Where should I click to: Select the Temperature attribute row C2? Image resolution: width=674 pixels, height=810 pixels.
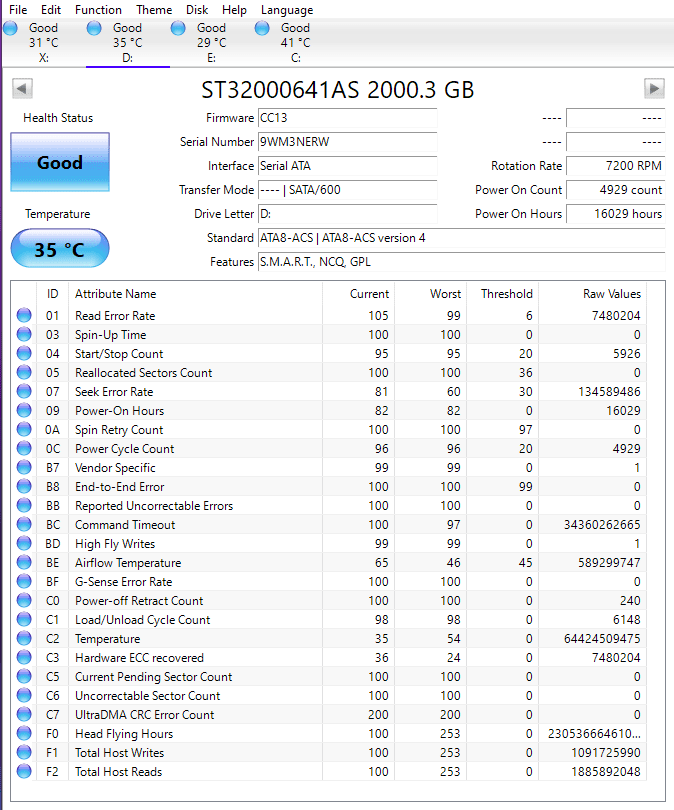click(x=328, y=638)
